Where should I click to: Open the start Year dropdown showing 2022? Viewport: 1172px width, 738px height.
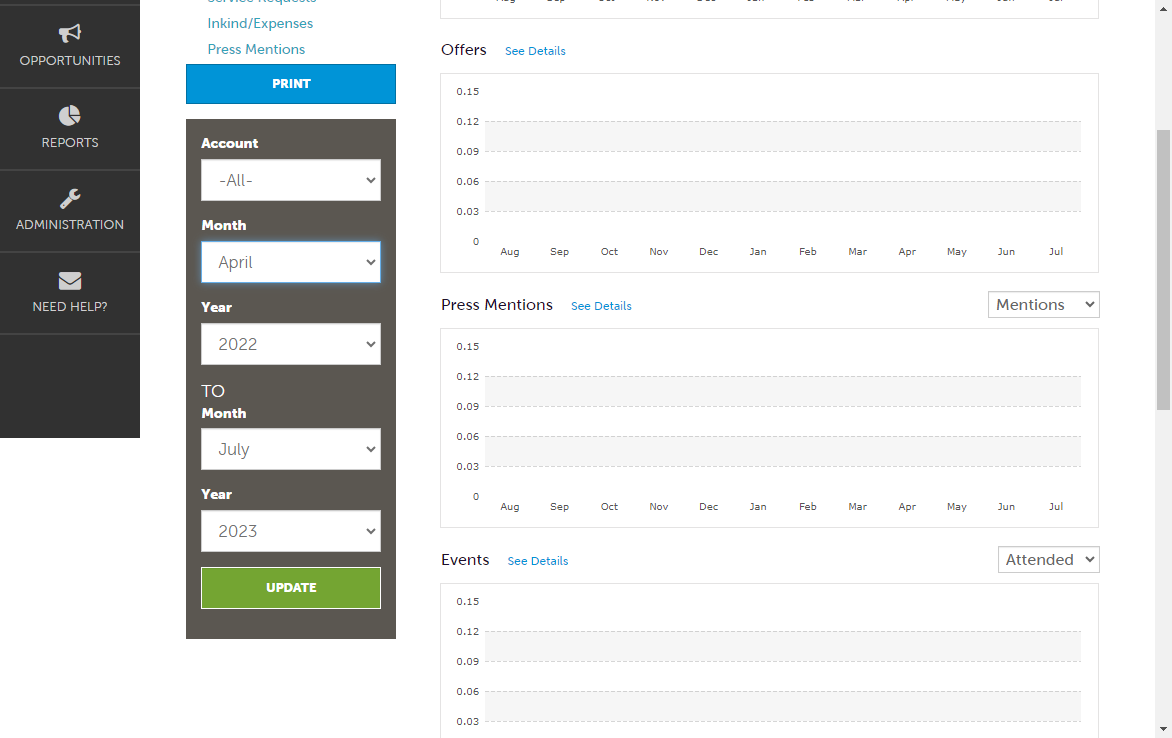click(x=291, y=344)
